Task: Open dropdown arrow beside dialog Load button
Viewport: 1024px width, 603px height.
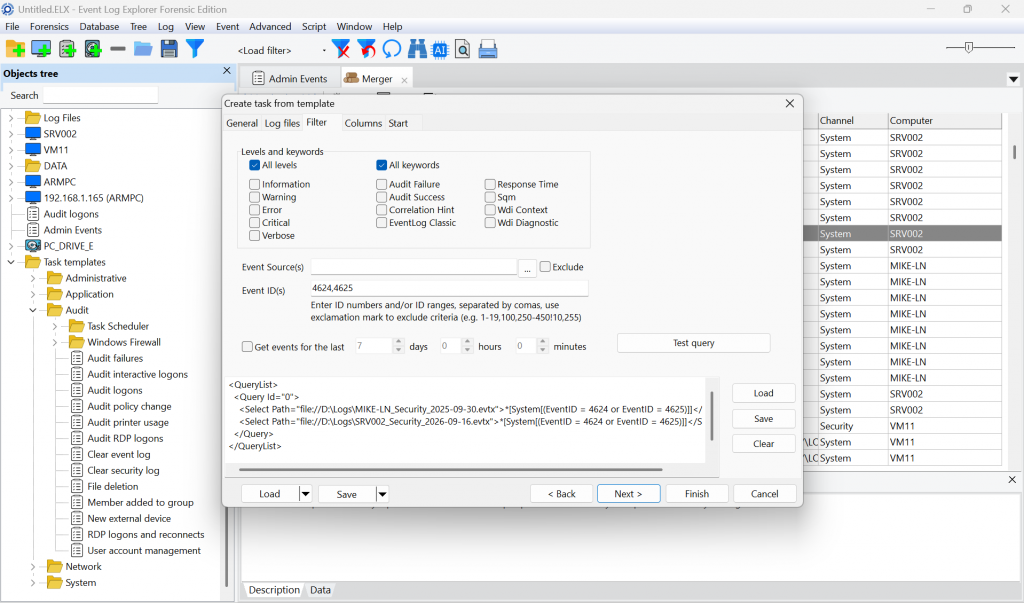Action: tap(305, 494)
